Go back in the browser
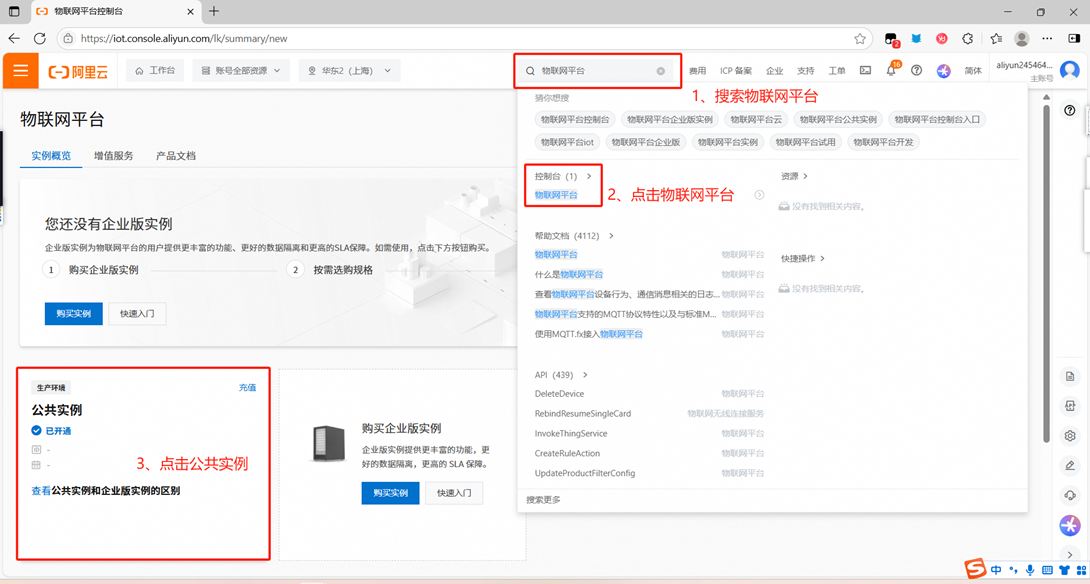The image size is (1090, 584). (x=14, y=38)
